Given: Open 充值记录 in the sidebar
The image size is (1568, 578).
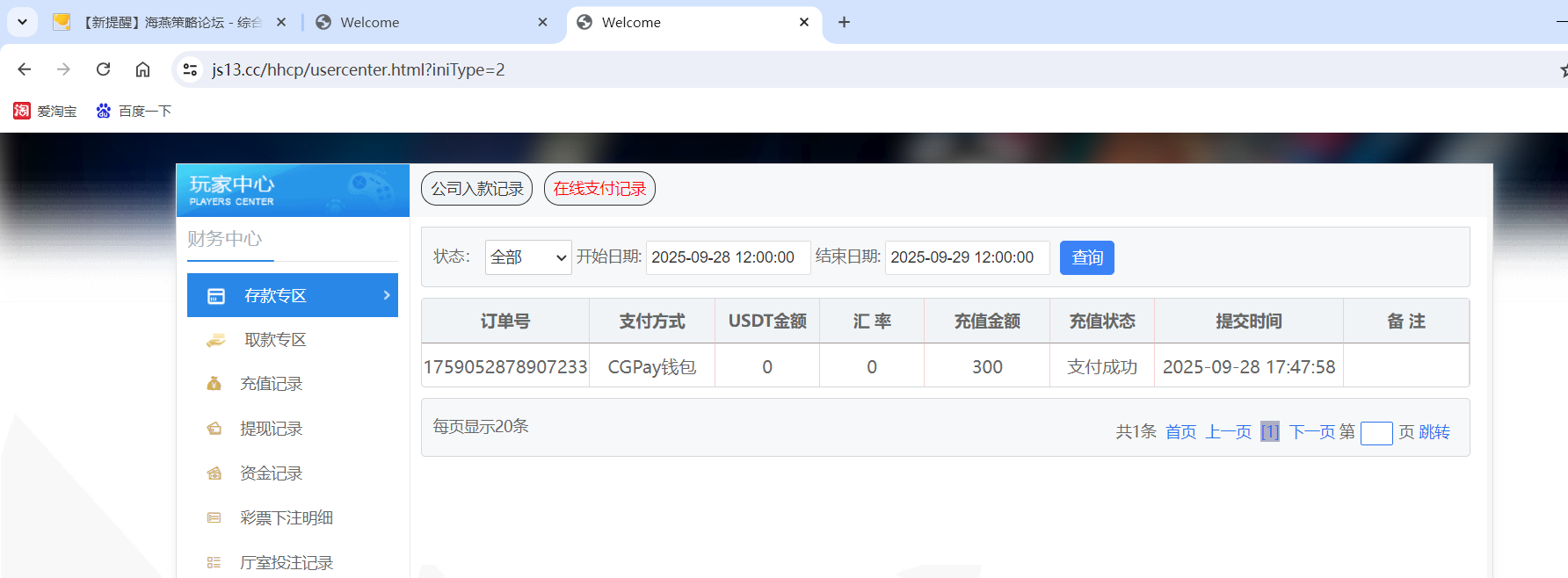Looking at the screenshot, I should pos(271,384).
